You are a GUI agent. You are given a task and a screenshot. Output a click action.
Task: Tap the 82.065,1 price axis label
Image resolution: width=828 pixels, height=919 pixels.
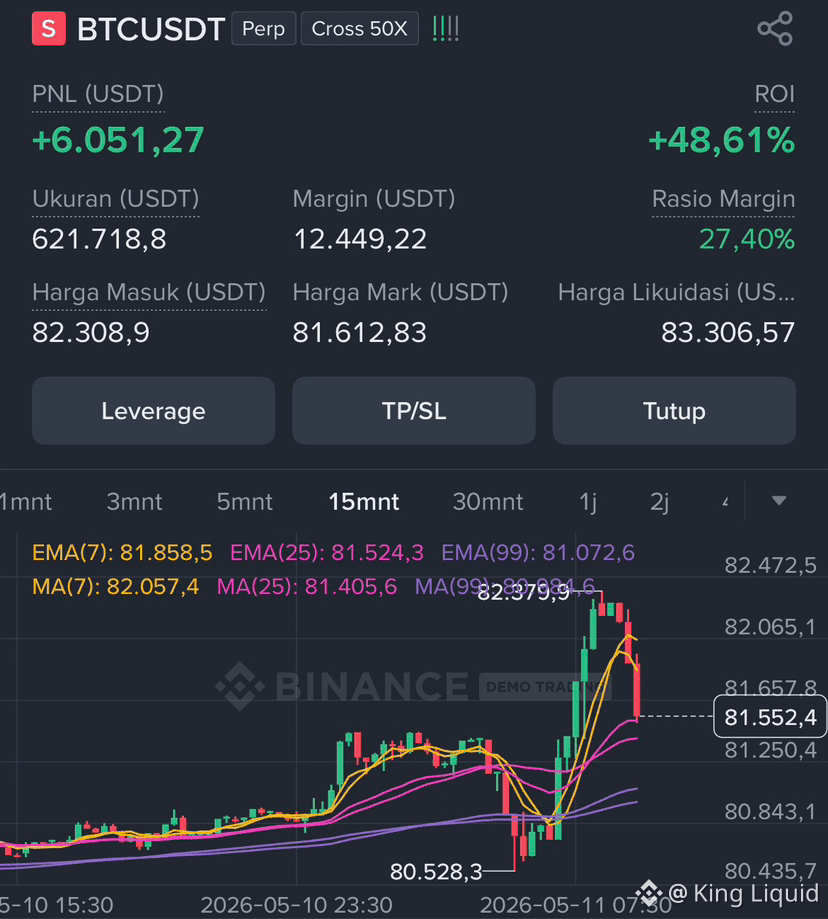click(770, 627)
